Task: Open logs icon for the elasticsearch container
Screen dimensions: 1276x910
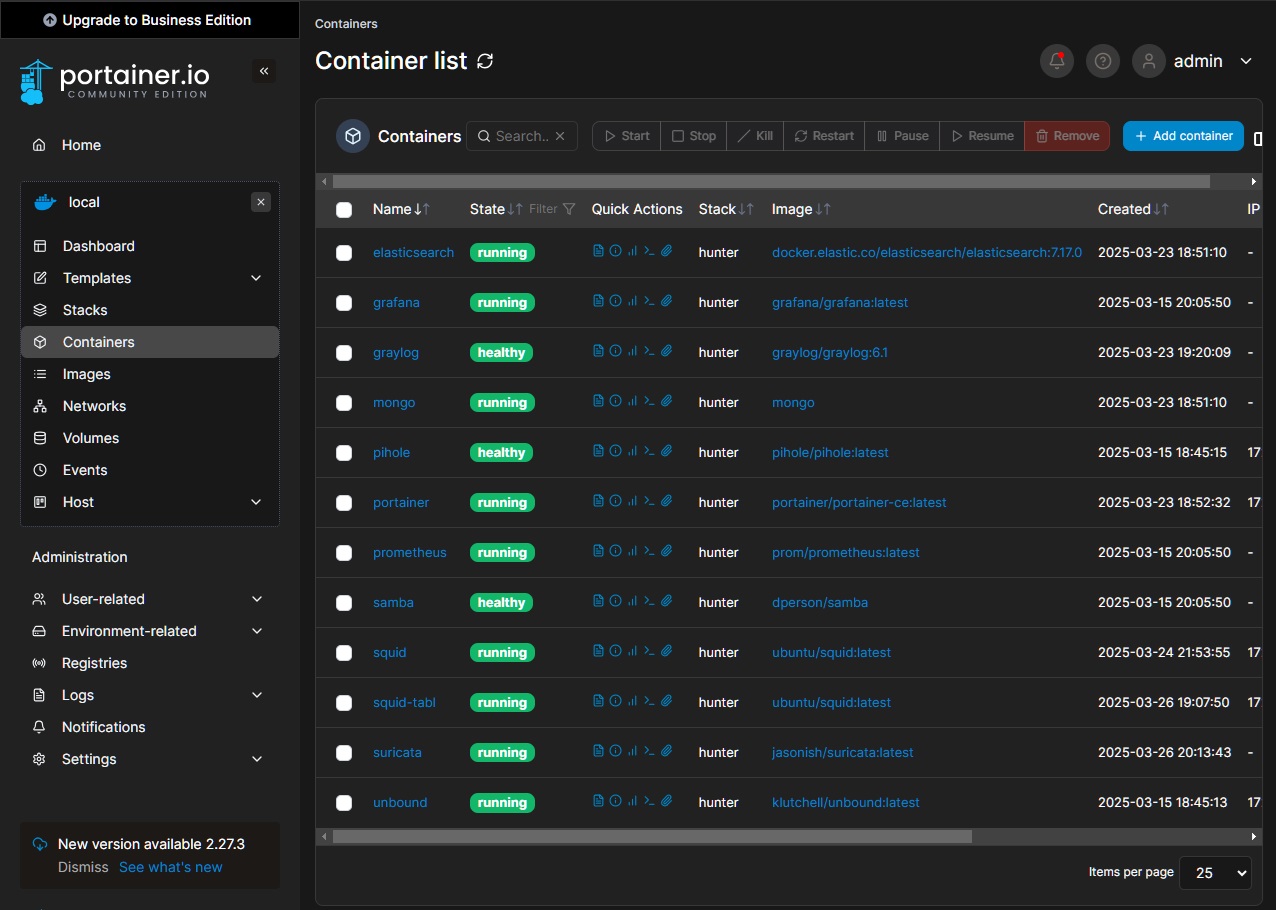Action: (x=598, y=251)
